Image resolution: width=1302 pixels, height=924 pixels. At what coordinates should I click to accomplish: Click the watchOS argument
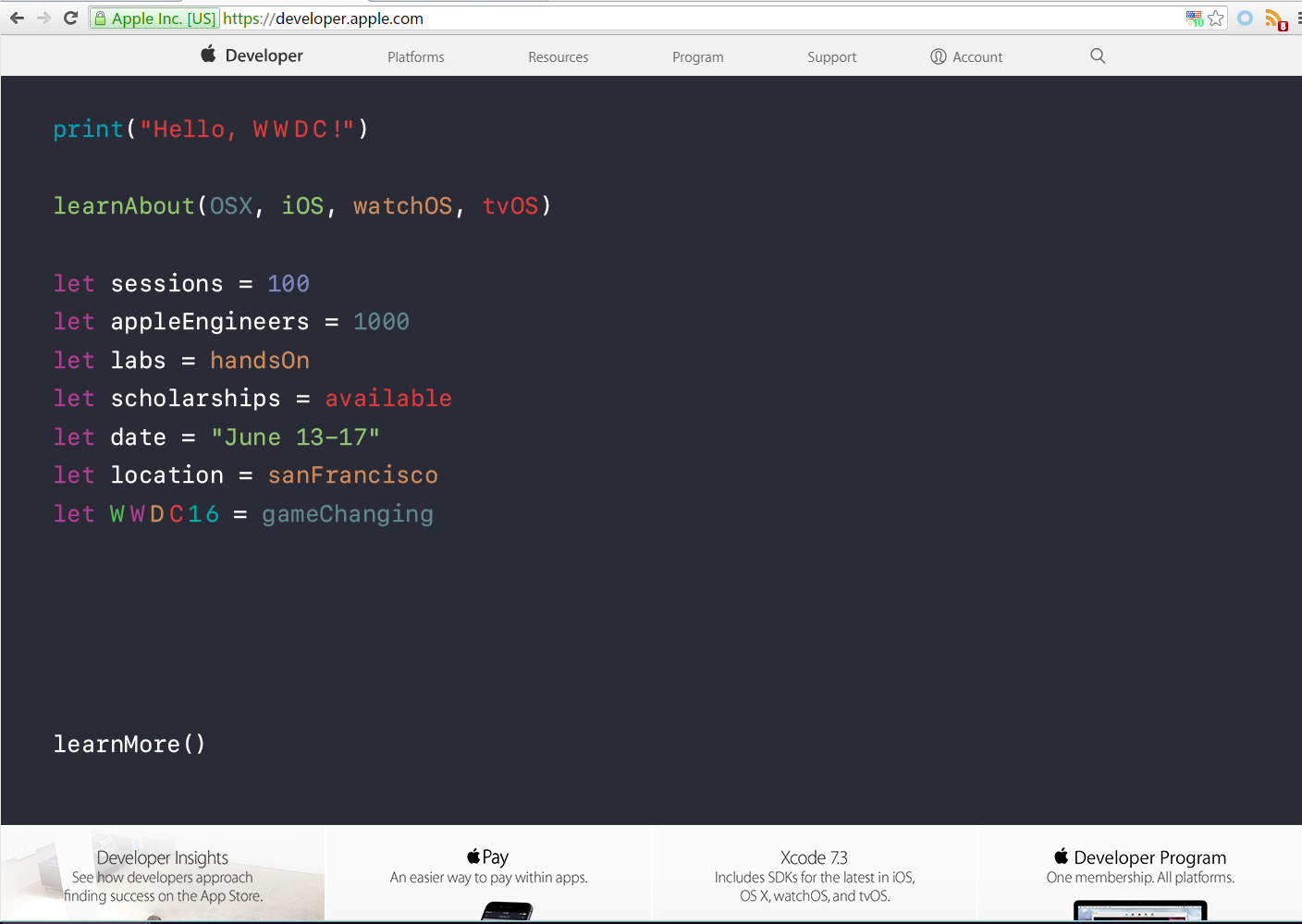[x=403, y=205]
